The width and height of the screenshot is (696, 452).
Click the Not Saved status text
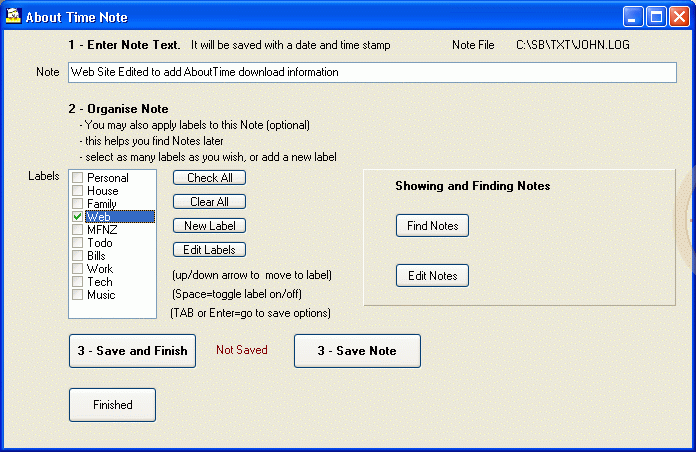click(241, 350)
